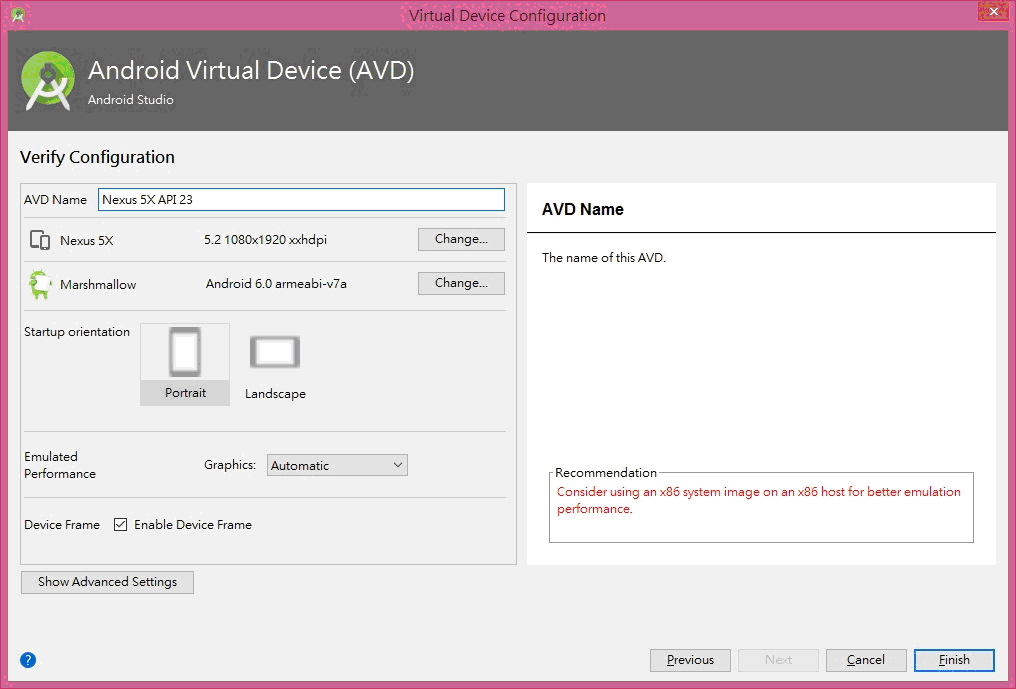Click the '5.2 1080x1920 xxhdpi' text

(x=265, y=240)
